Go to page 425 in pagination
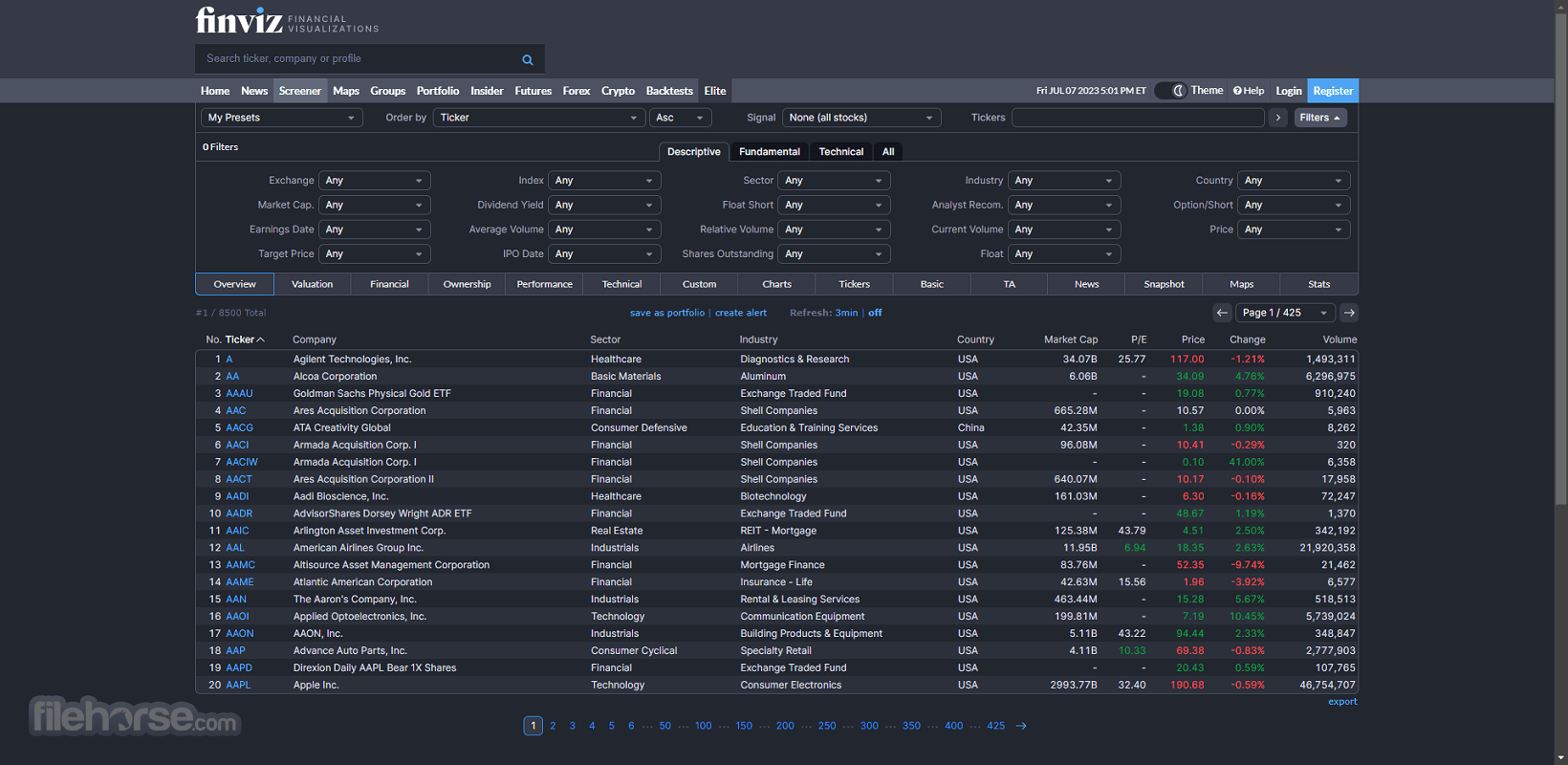Viewport: 1568px width, 765px height. point(995,726)
